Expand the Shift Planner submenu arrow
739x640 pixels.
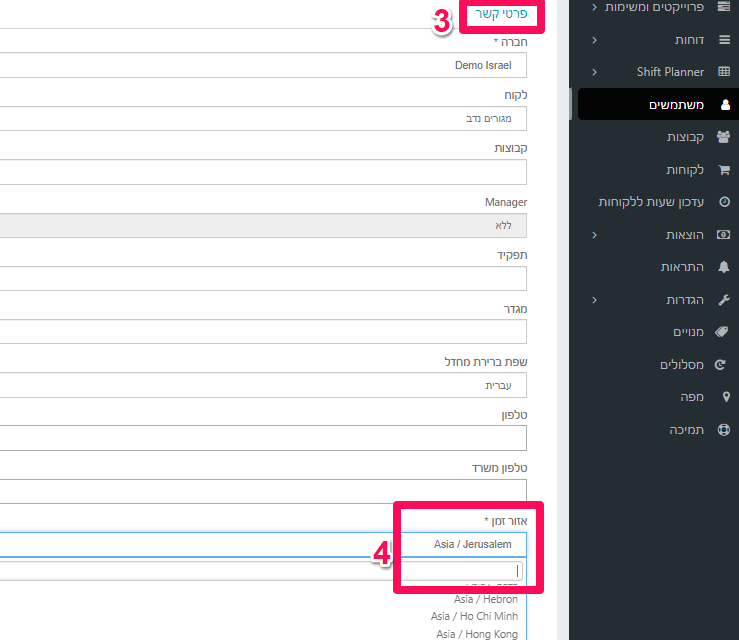[x=594, y=72]
